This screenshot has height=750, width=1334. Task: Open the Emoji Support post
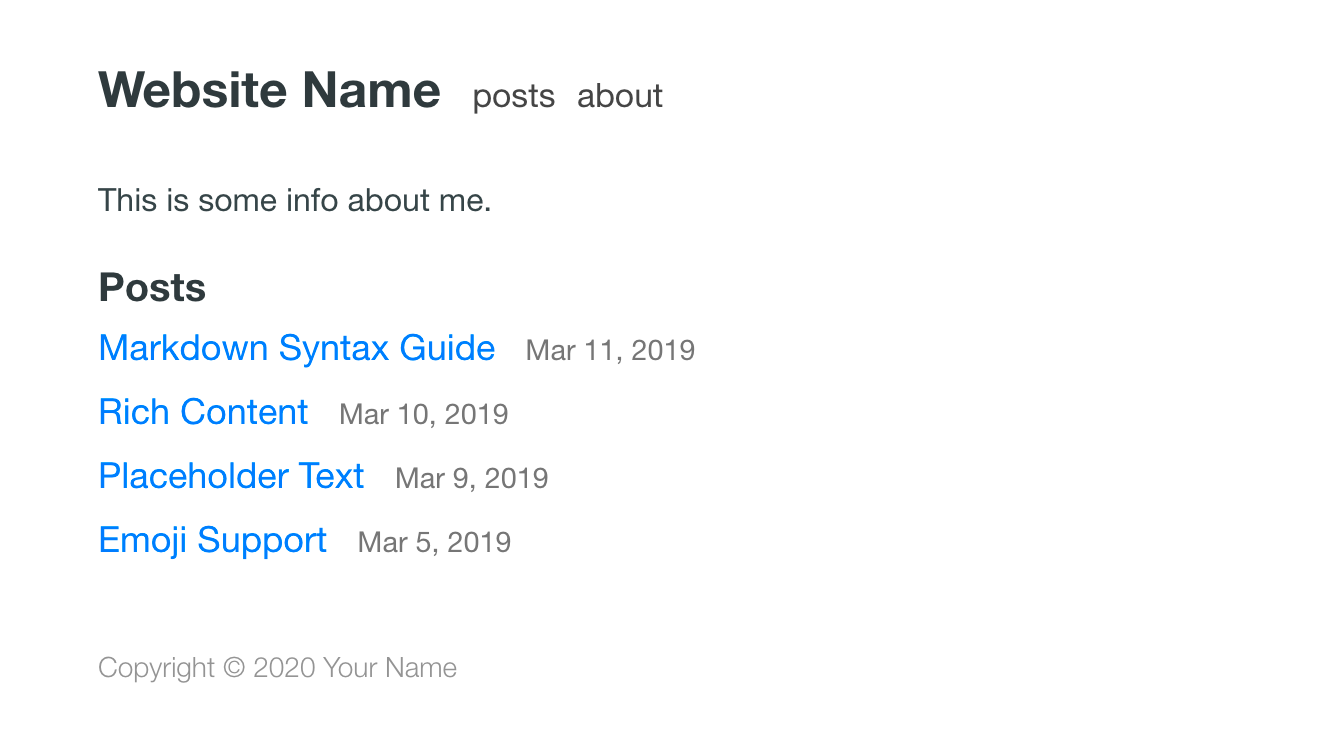coord(212,540)
